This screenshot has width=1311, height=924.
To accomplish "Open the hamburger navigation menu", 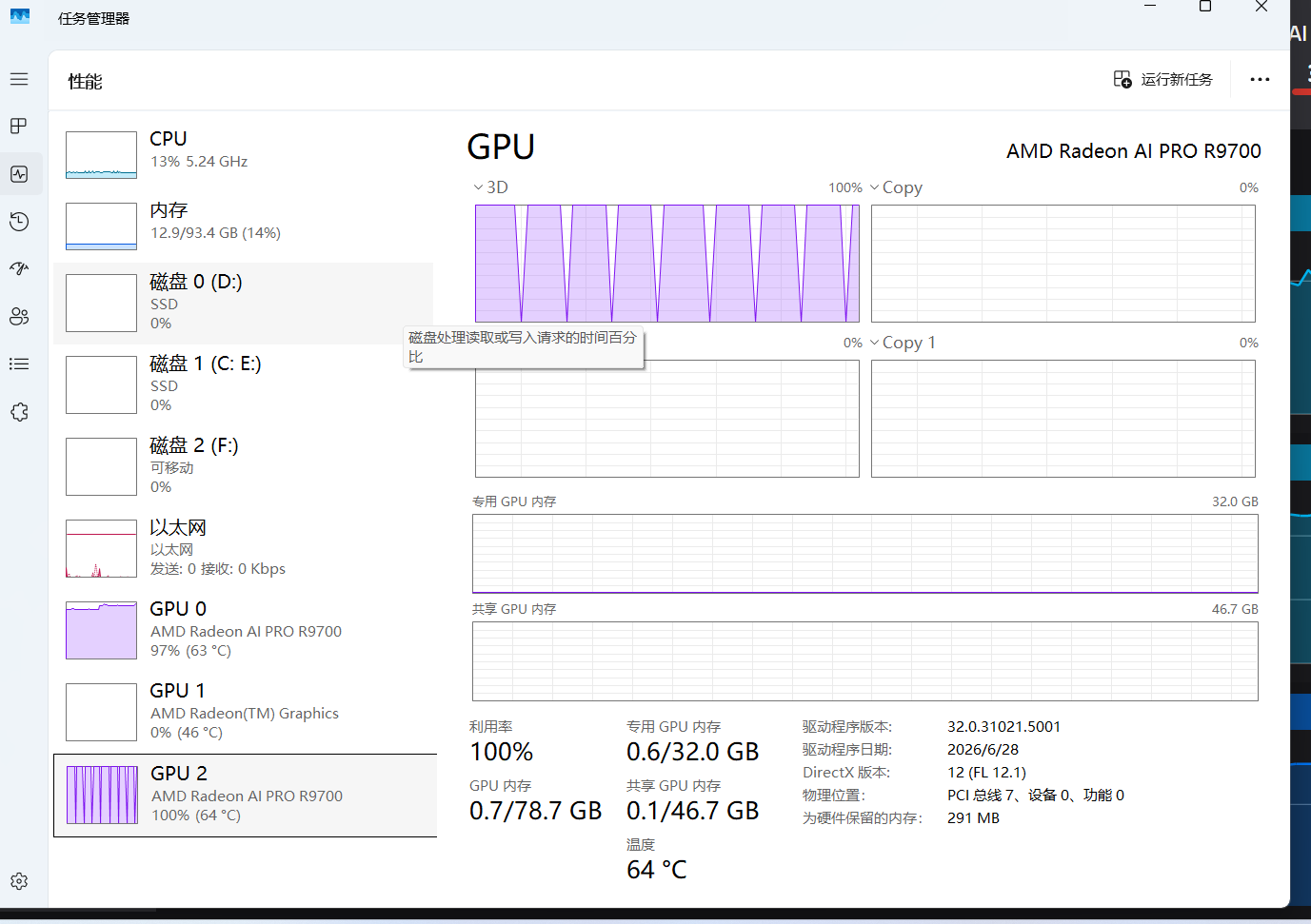I will tap(19, 79).
